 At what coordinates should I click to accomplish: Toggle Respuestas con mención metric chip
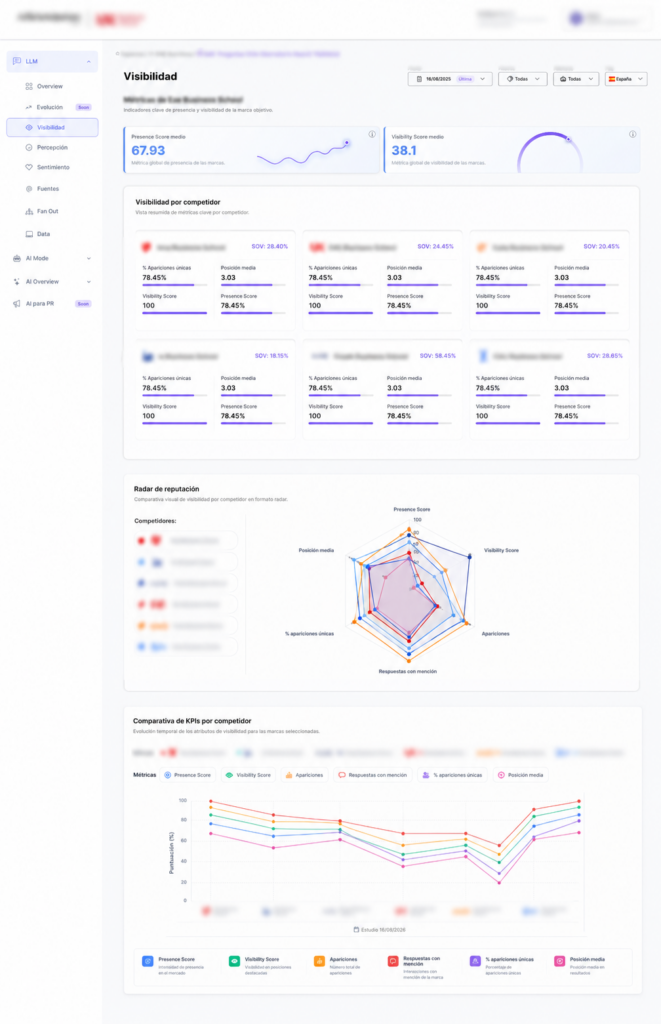(372, 775)
